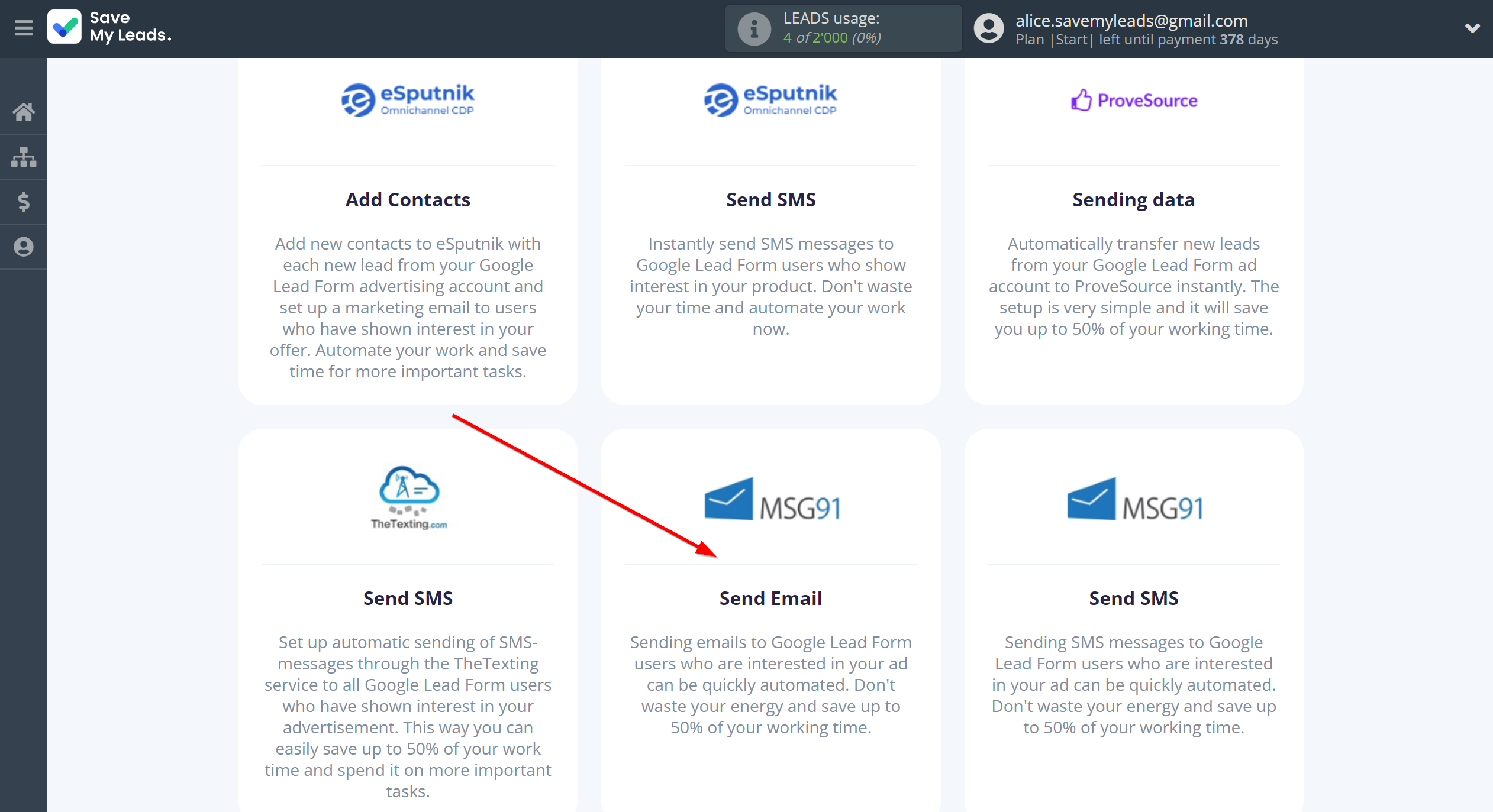Click the 'Instantly send SMS messages' description
Screen dimensions: 1493x812
pos(771,286)
